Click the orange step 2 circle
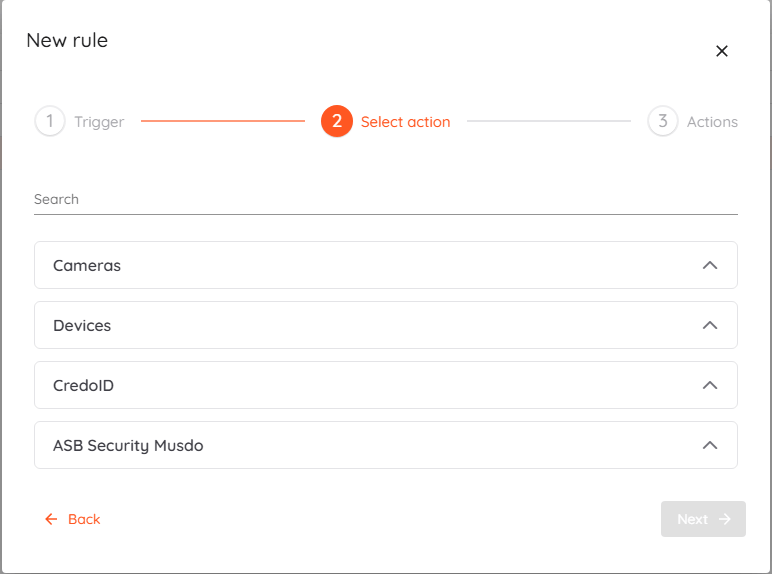Image resolution: width=772 pixels, height=574 pixels. (x=337, y=122)
